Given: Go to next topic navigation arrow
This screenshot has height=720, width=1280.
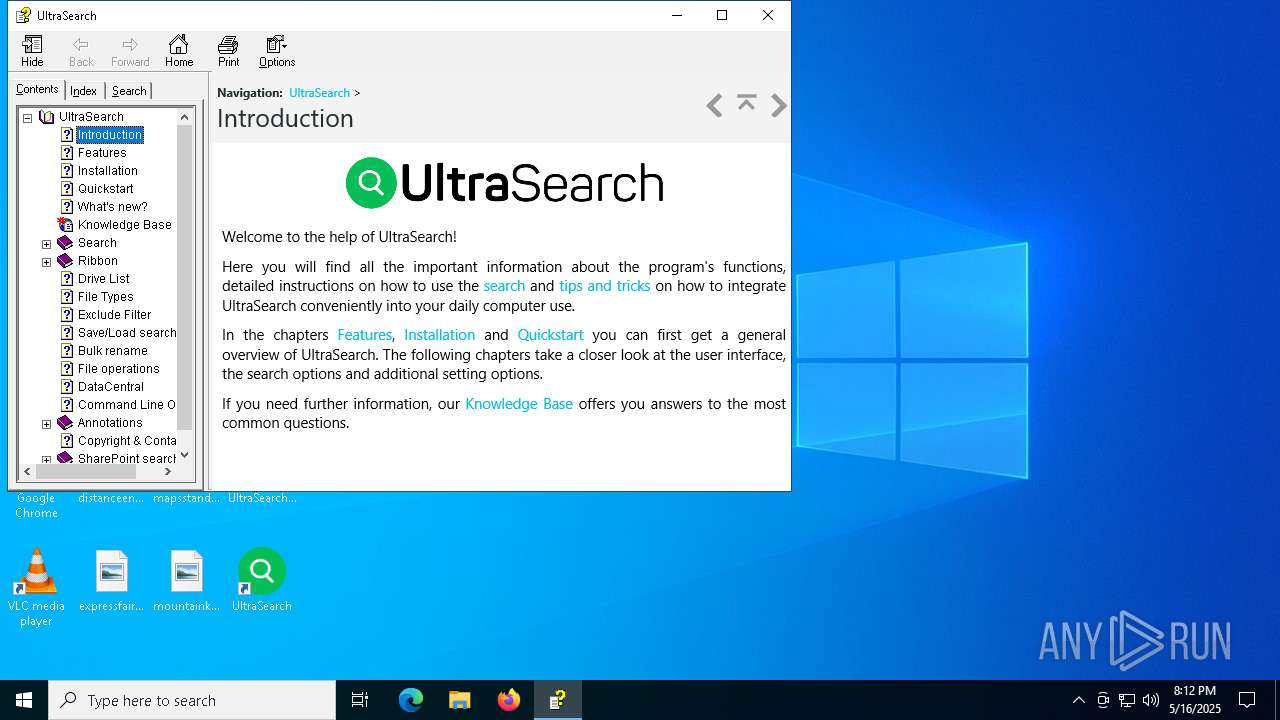Looking at the screenshot, I should tap(779, 106).
